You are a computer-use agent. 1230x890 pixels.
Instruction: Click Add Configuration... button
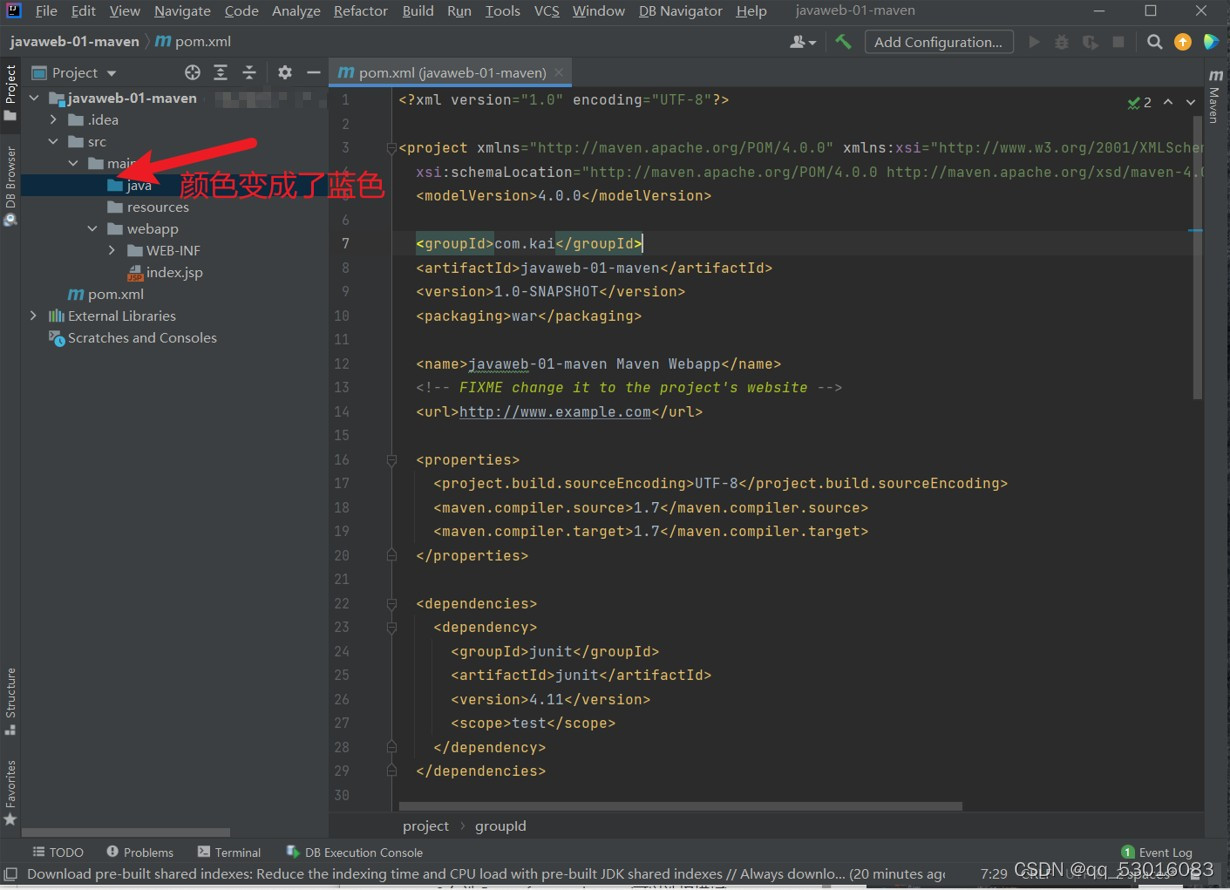938,42
